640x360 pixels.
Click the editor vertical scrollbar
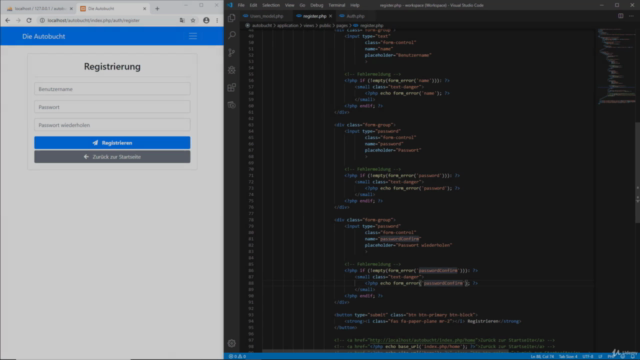click(x=637, y=172)
